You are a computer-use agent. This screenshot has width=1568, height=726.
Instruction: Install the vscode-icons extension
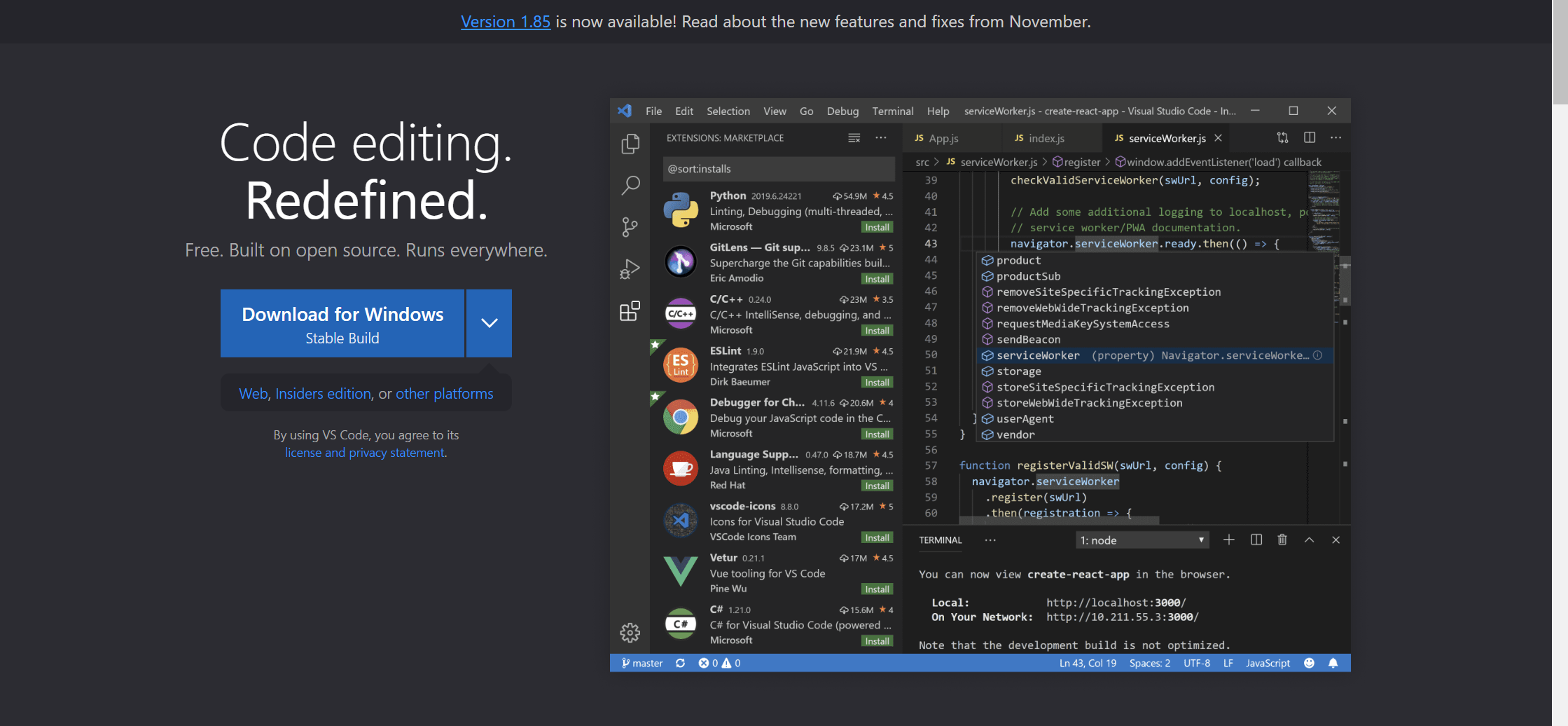[x=877, y=537]
